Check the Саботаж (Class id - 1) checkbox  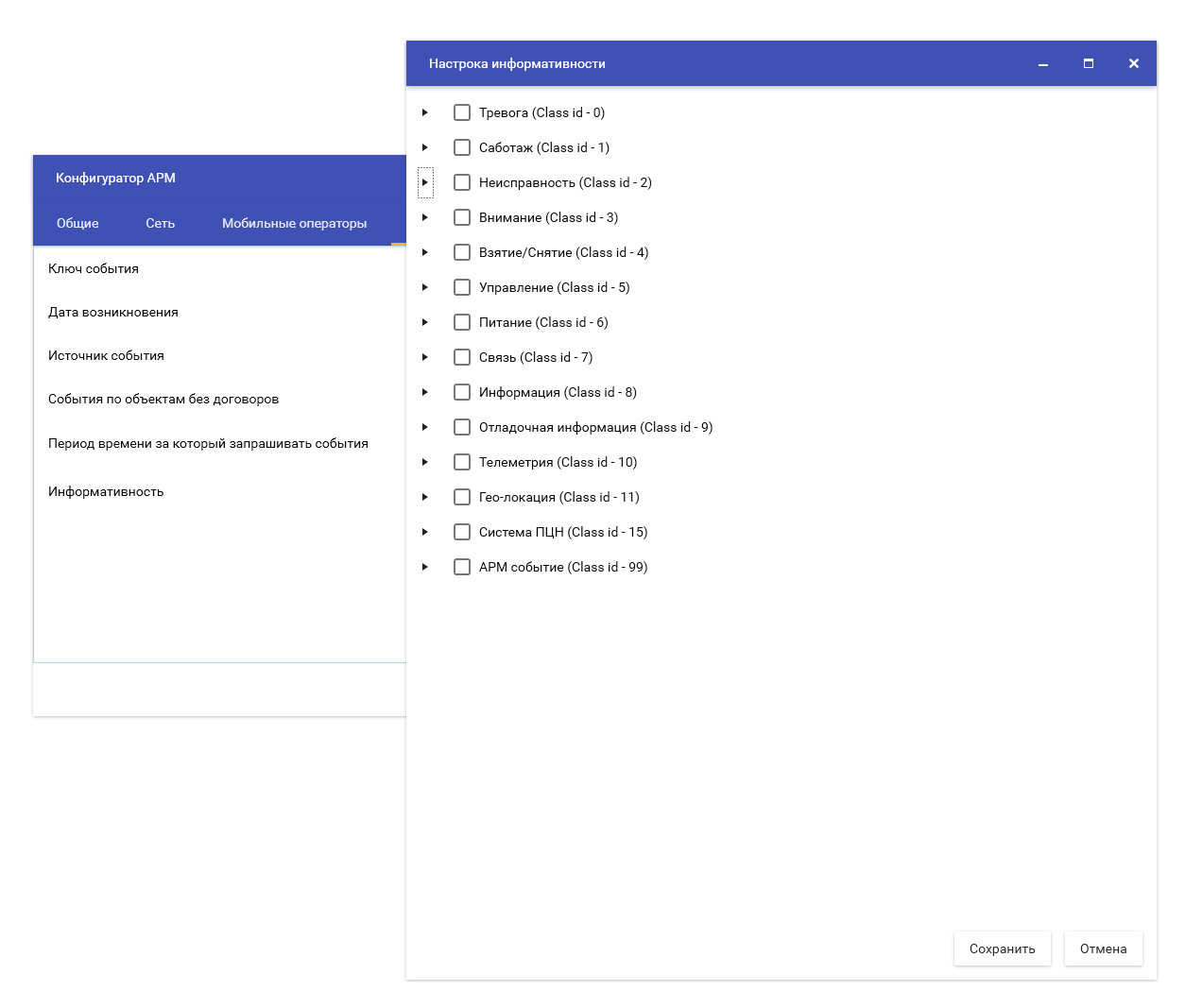[462, 147]
